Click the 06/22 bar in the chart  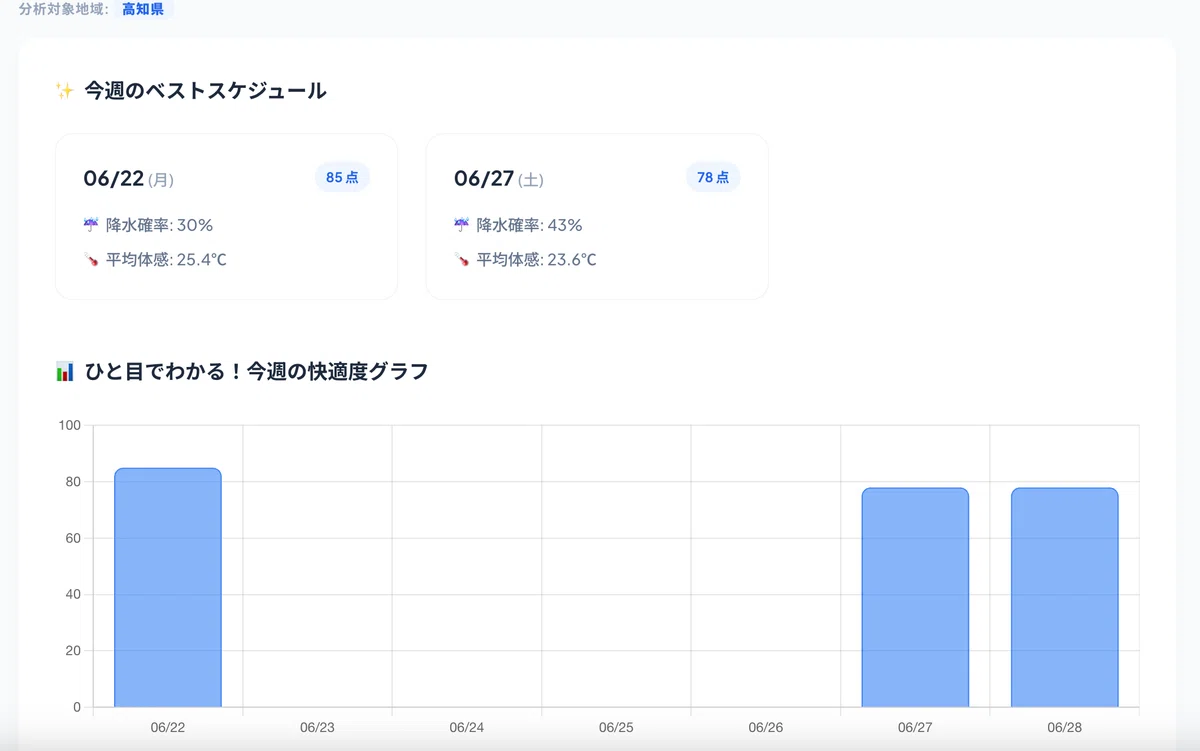[x=168, y=588]
